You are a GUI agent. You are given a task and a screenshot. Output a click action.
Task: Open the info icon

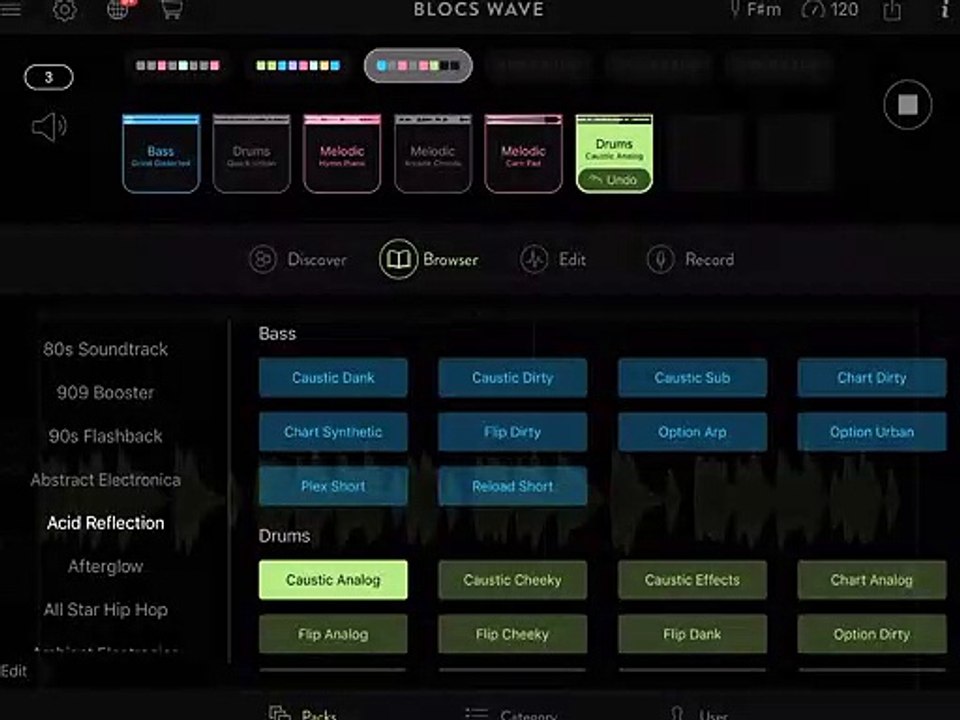[945, 9]
